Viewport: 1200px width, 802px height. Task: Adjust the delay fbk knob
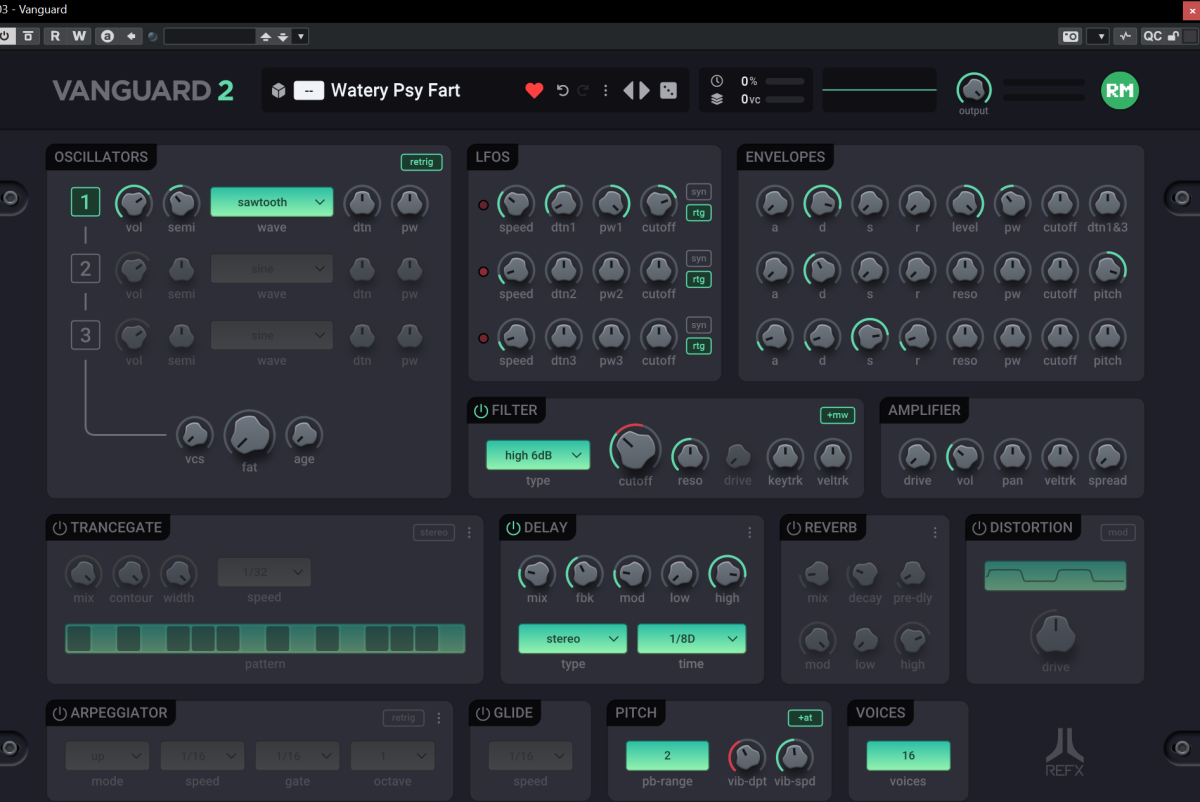coord(584,574)
